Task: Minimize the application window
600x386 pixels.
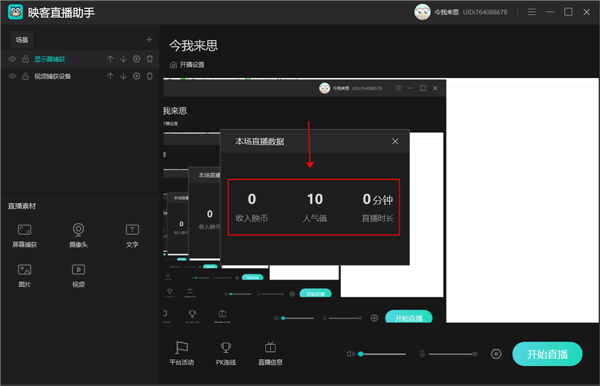Action: pos(550,12)
